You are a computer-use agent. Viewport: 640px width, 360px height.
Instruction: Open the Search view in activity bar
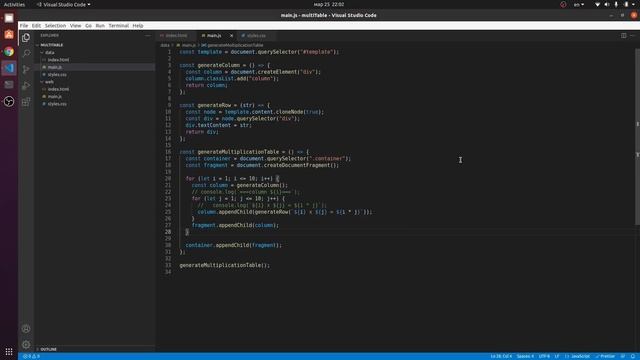[26, 53]
